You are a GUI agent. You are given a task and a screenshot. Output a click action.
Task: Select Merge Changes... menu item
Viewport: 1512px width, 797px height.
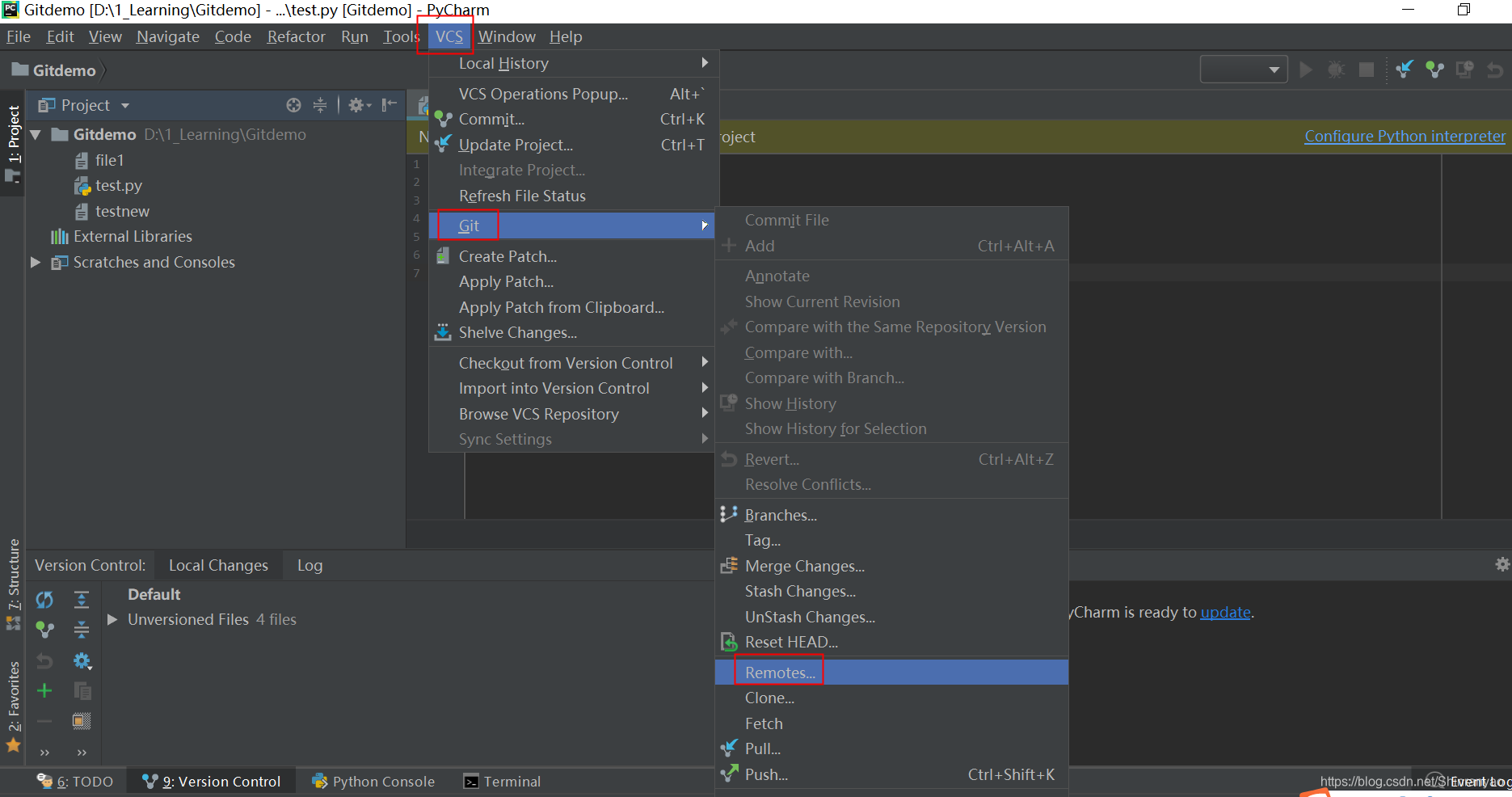tap(892, 566)
